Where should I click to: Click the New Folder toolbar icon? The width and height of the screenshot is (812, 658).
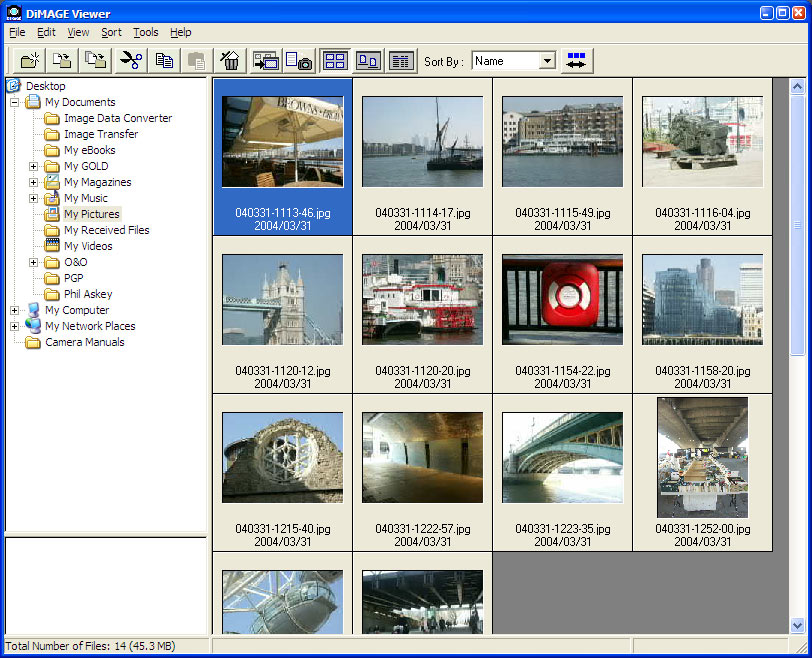(29, 61)
